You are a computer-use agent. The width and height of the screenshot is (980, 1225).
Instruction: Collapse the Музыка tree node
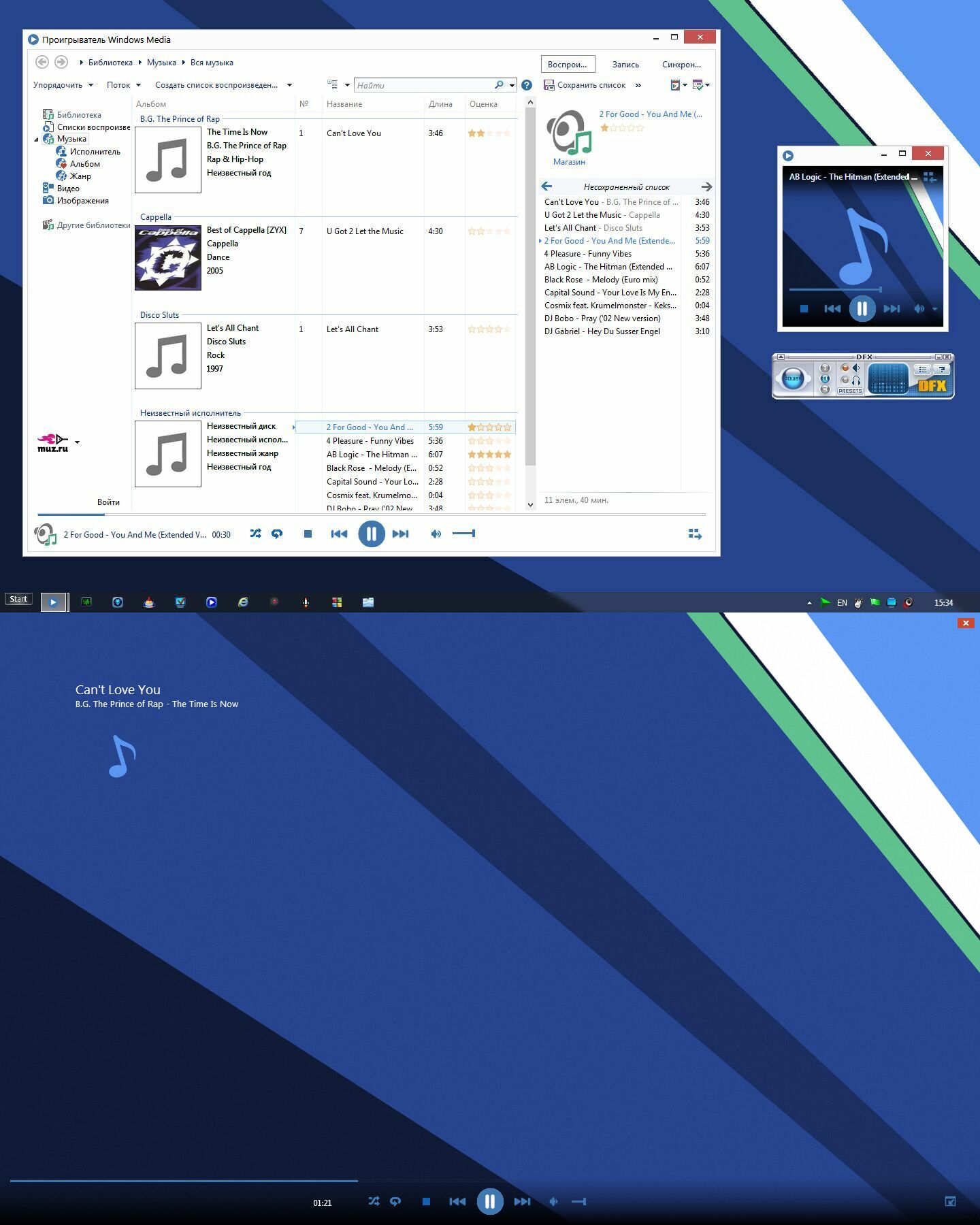click(x=37, y=140)
